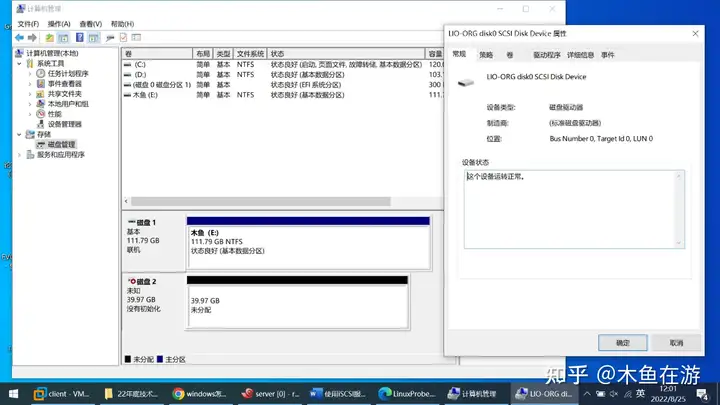
Task: Collapse the 系统工具 tree node
Action: tap(19, 63)
